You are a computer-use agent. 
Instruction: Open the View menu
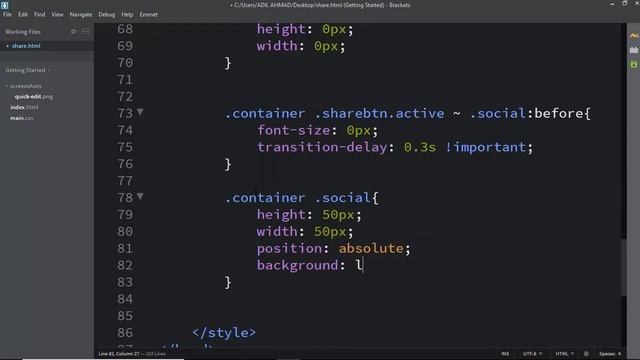coord(57,14)
